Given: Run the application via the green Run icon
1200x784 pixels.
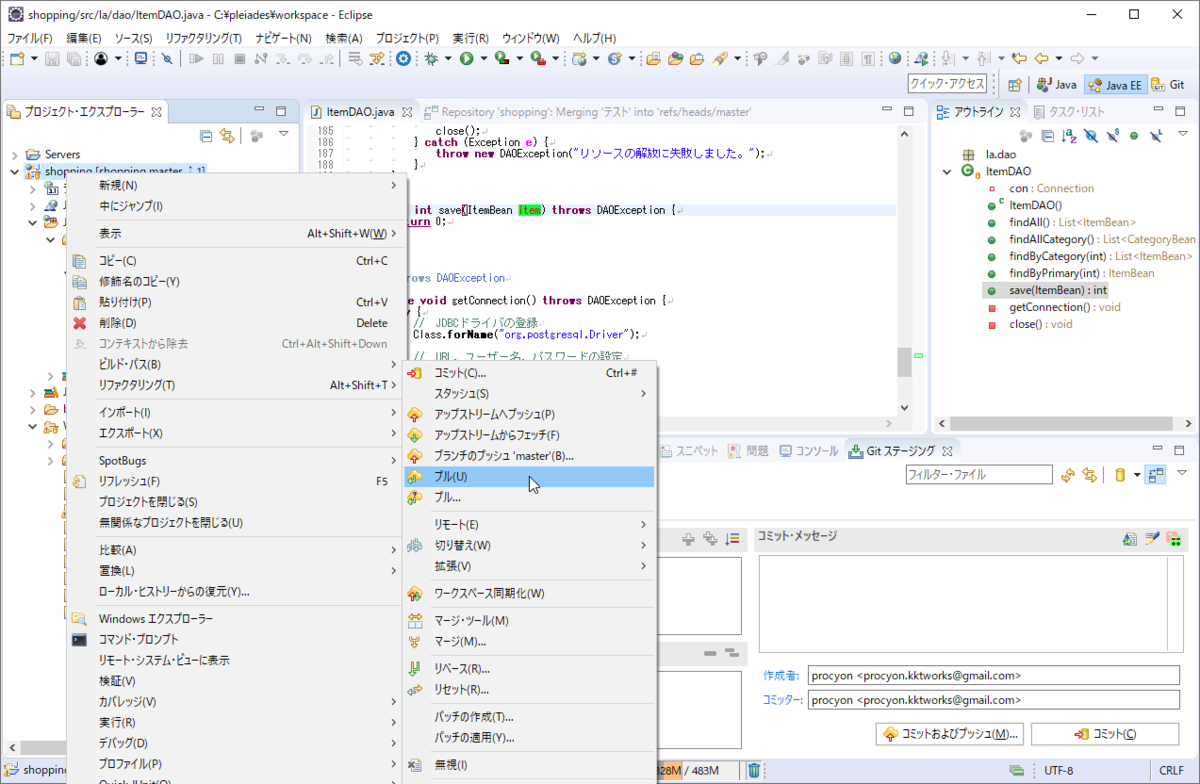Looking at the screenshot, I should click(x=467, y=58).
